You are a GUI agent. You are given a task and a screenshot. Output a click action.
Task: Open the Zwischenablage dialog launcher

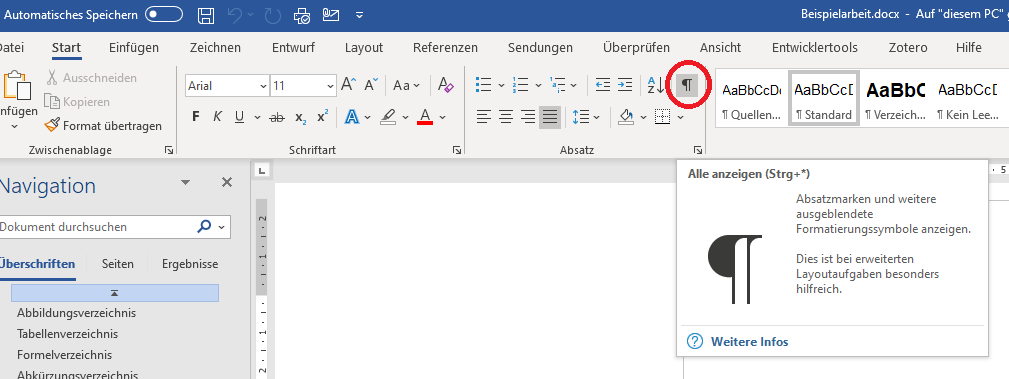tap(169, 150)
